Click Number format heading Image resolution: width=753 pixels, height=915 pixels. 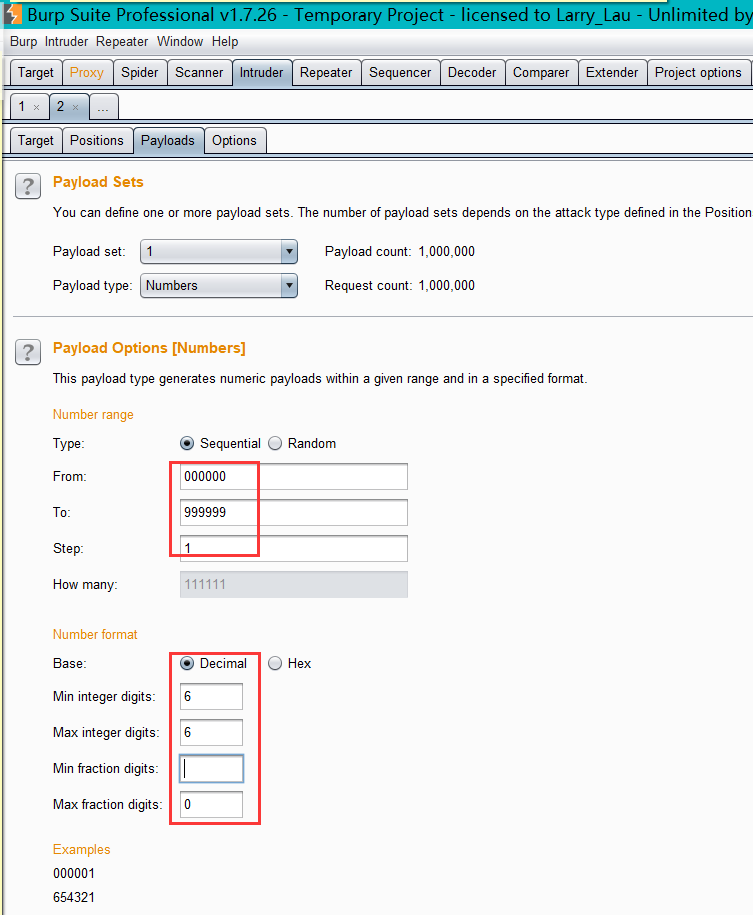(x=95, y=634)
